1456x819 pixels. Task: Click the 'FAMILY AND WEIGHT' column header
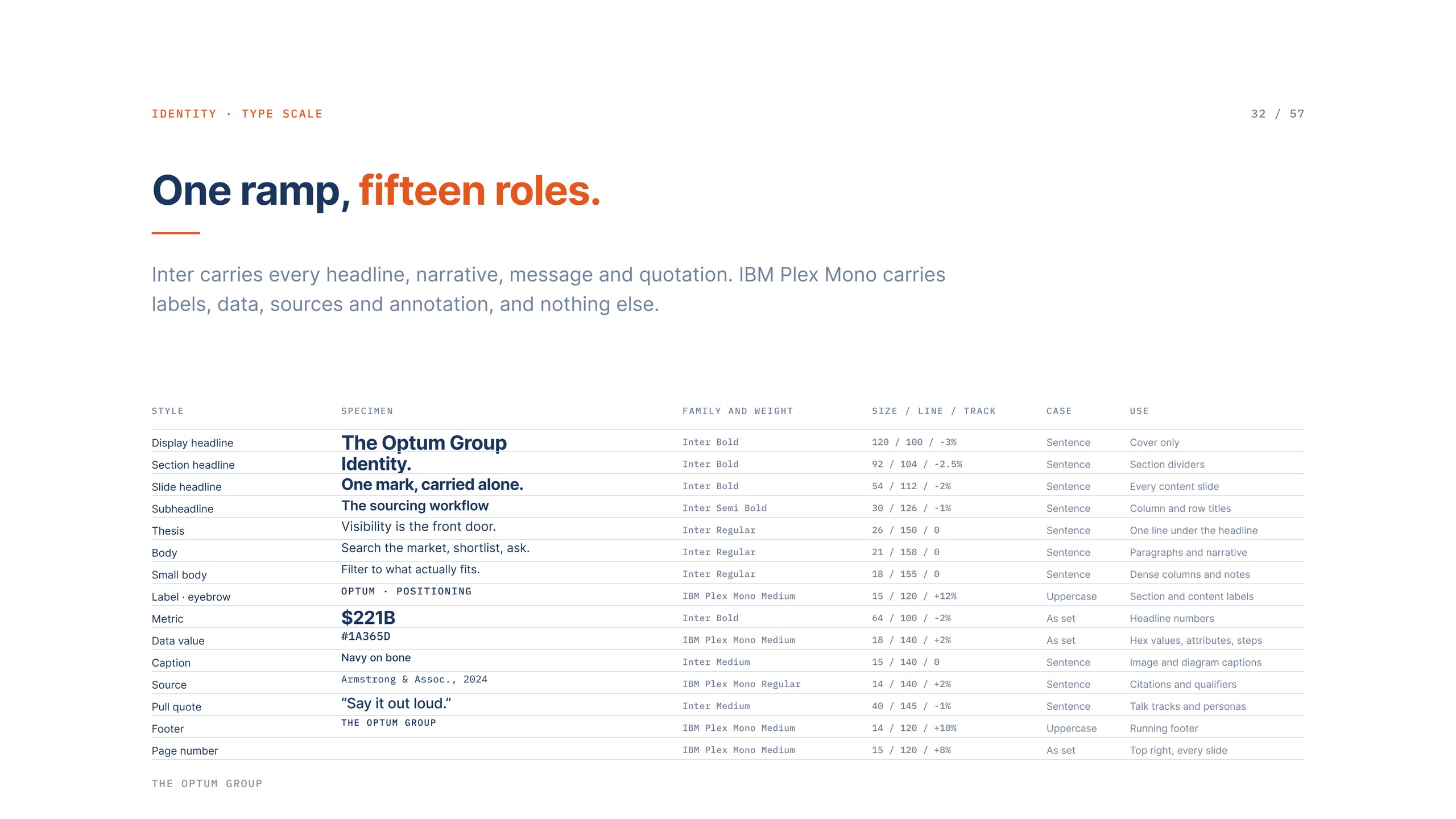738,411
